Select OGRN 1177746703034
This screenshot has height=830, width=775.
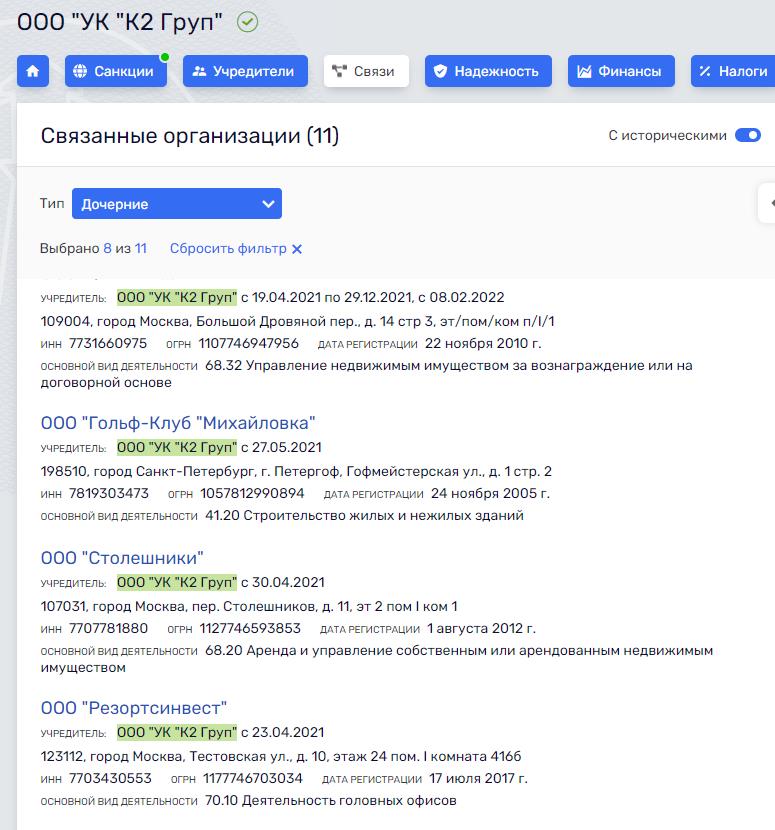click(x=253, y=779)
